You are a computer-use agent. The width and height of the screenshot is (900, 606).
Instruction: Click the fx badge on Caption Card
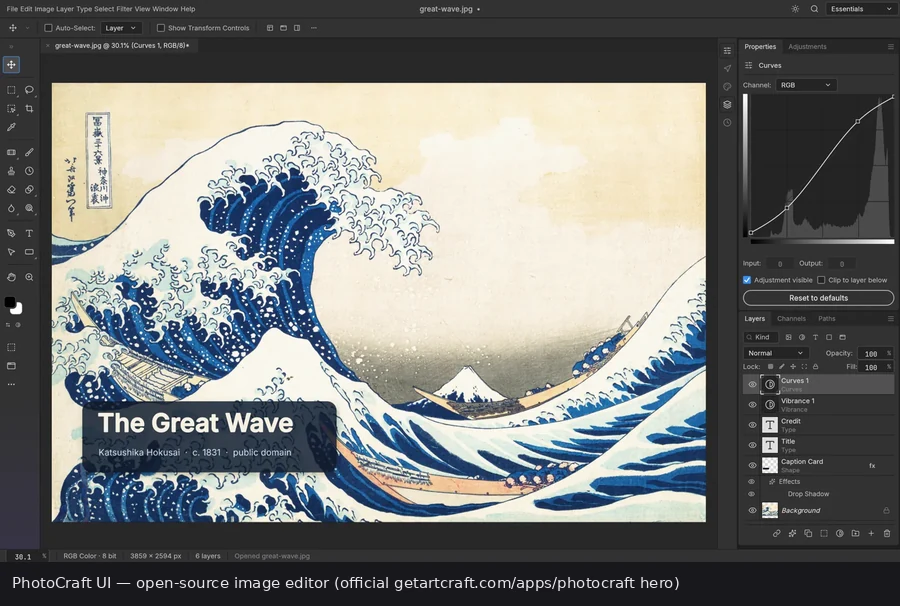click(x=872, y=465)
